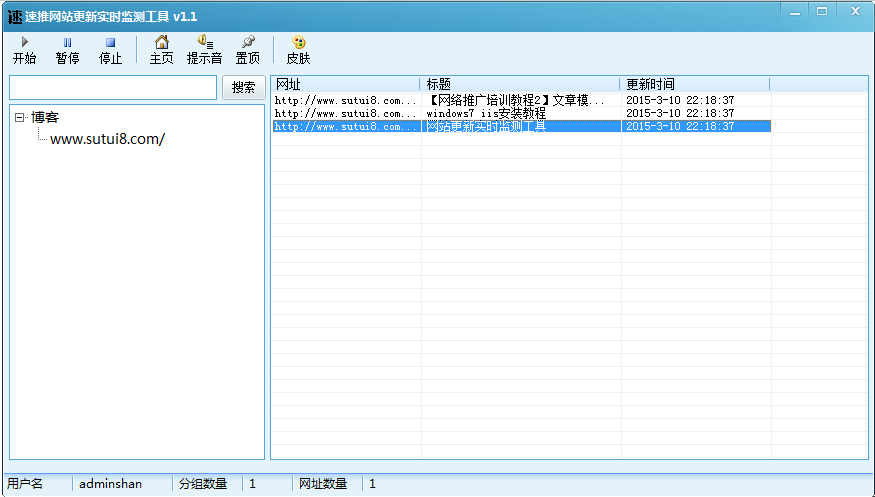Select the 博客 group node

coord(45,117)
